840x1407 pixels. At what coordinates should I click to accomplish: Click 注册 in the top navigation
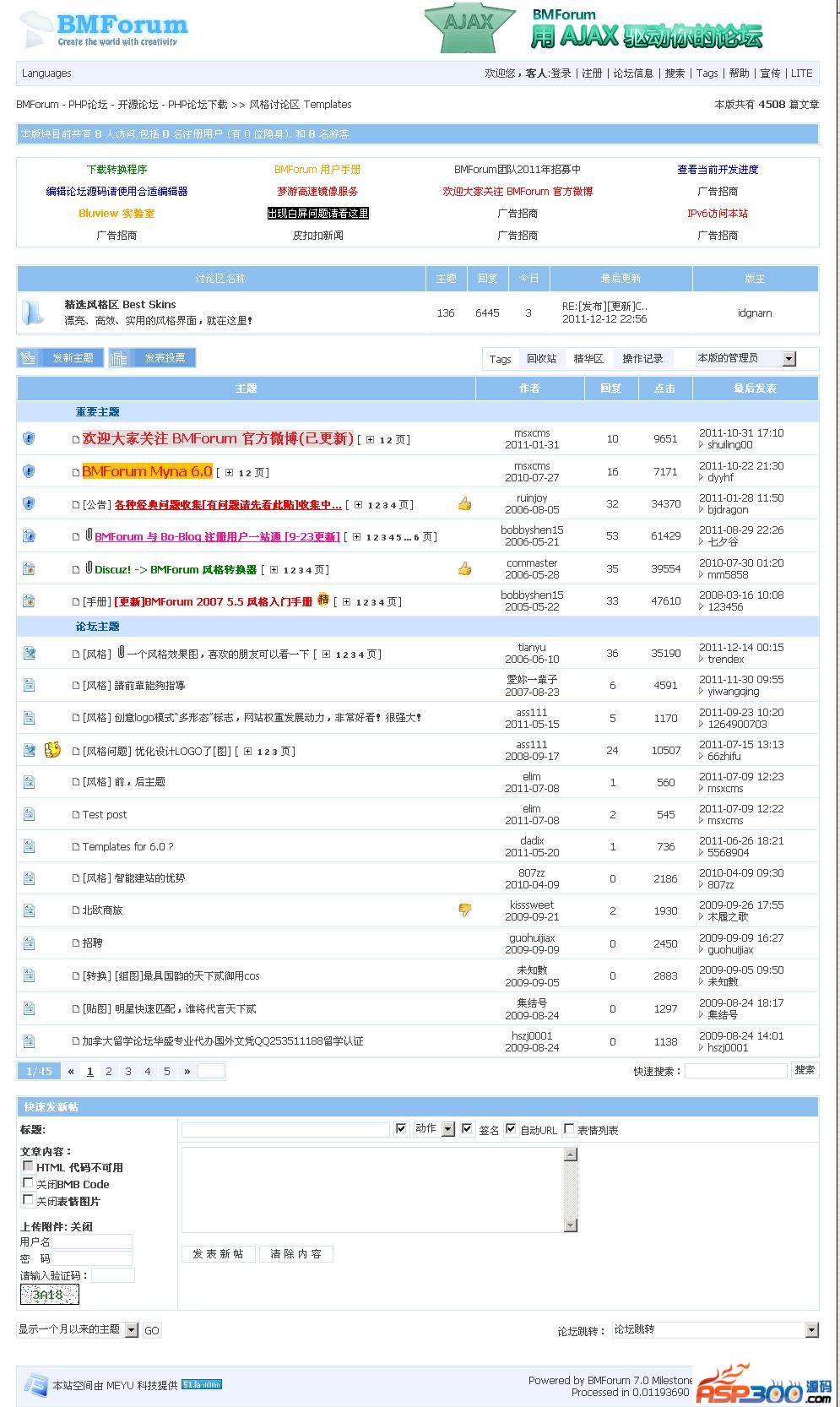pos(592,73)
